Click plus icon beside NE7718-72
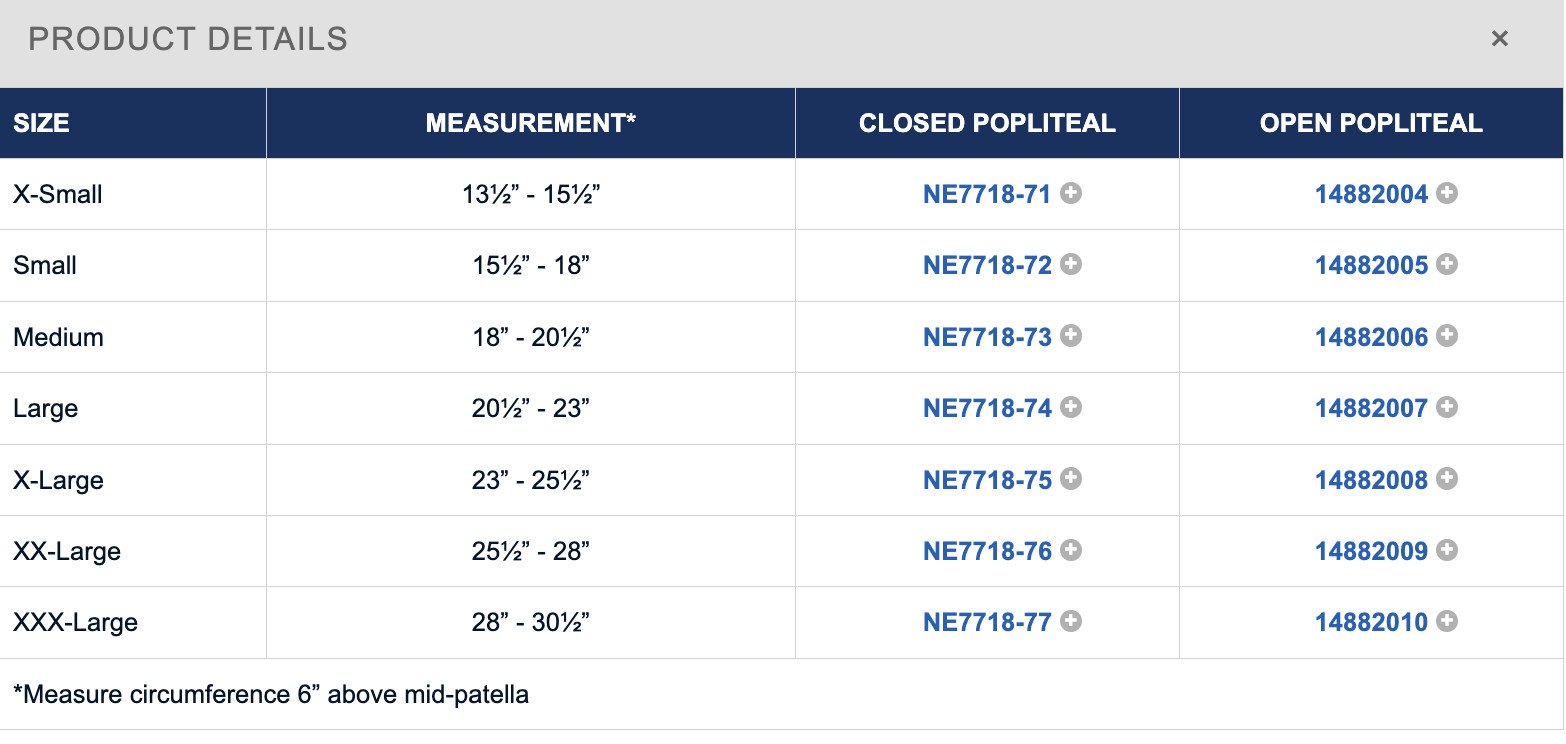 1071,264
